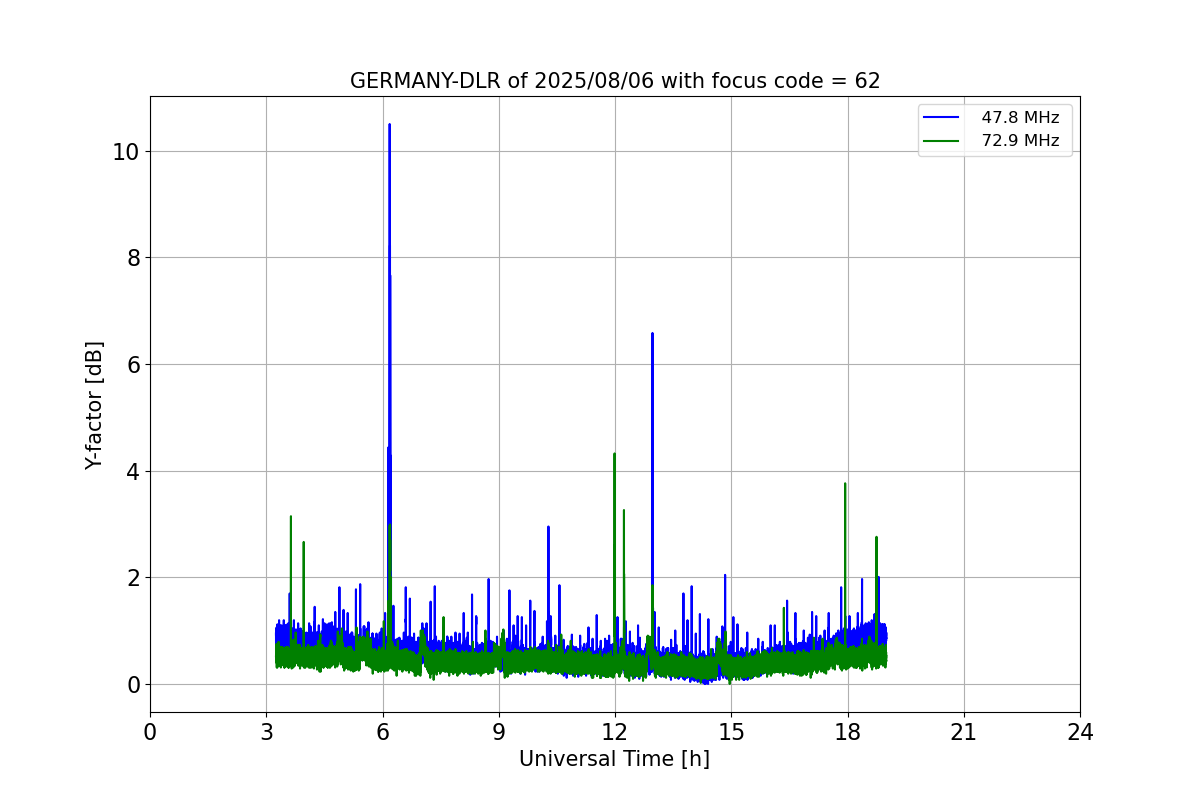Click y-axis tick label 10
The height and width of the screenshot is (800, 1200).
pos(126,151)
